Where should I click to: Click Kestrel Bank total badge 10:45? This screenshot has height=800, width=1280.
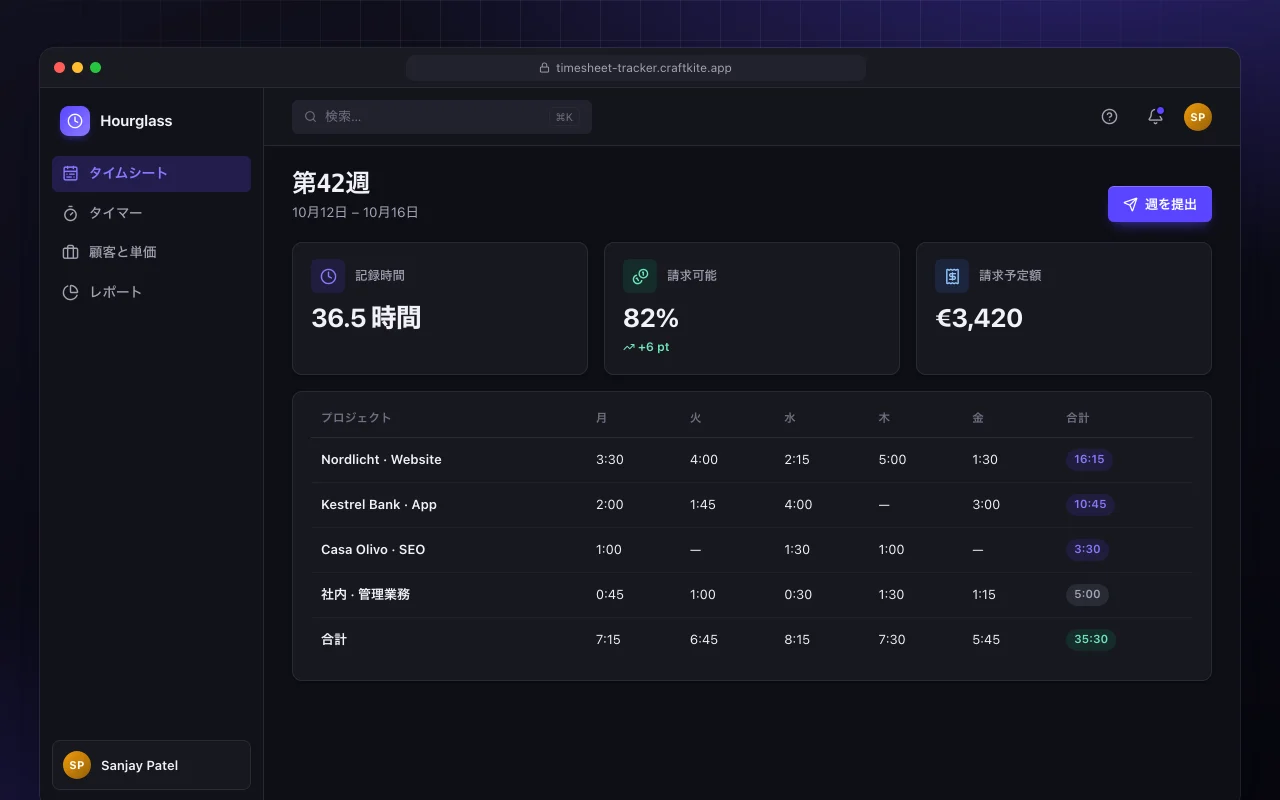tap(1090, 505)
